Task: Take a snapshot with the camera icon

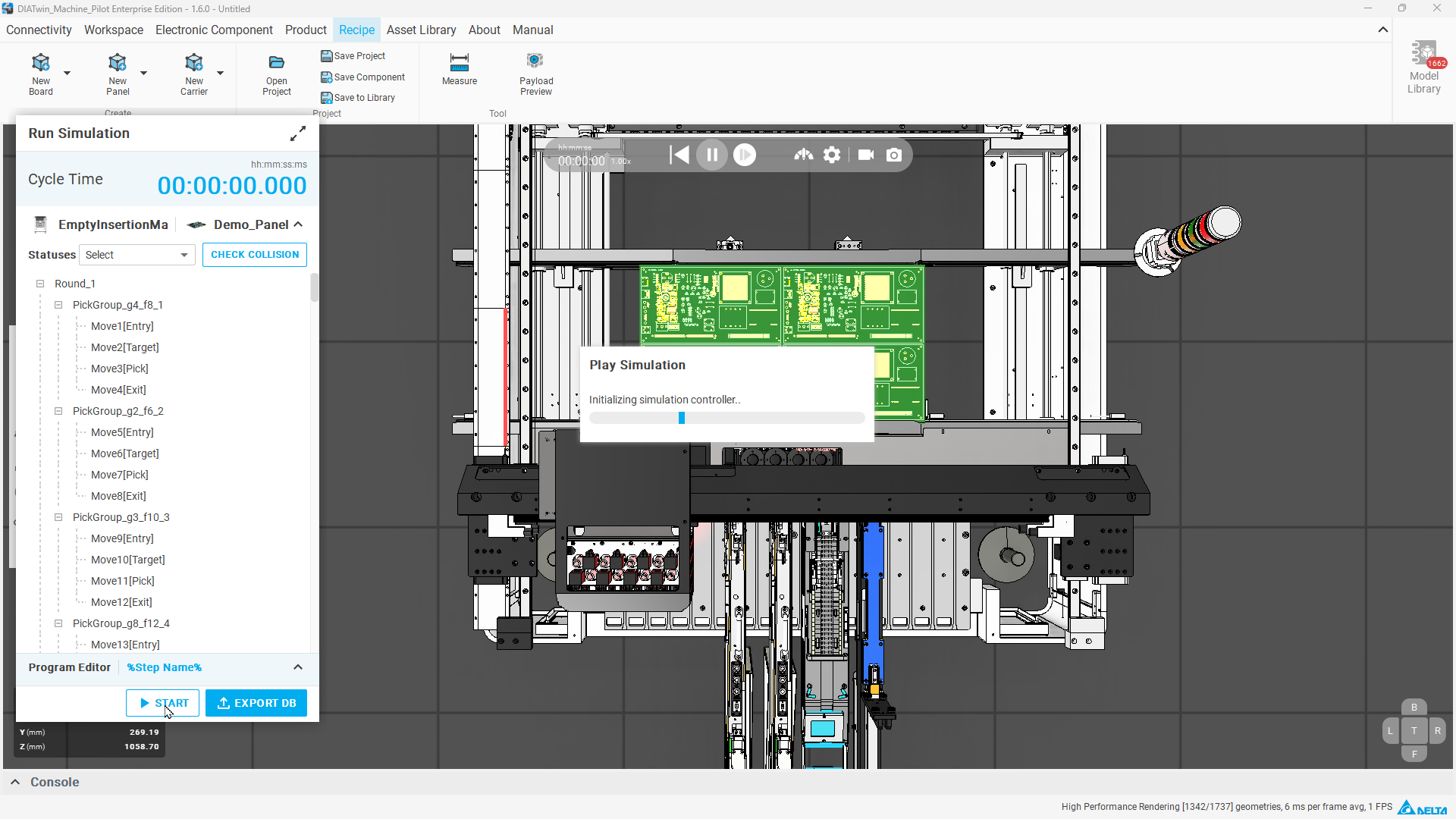Action: tap(894, 155)
